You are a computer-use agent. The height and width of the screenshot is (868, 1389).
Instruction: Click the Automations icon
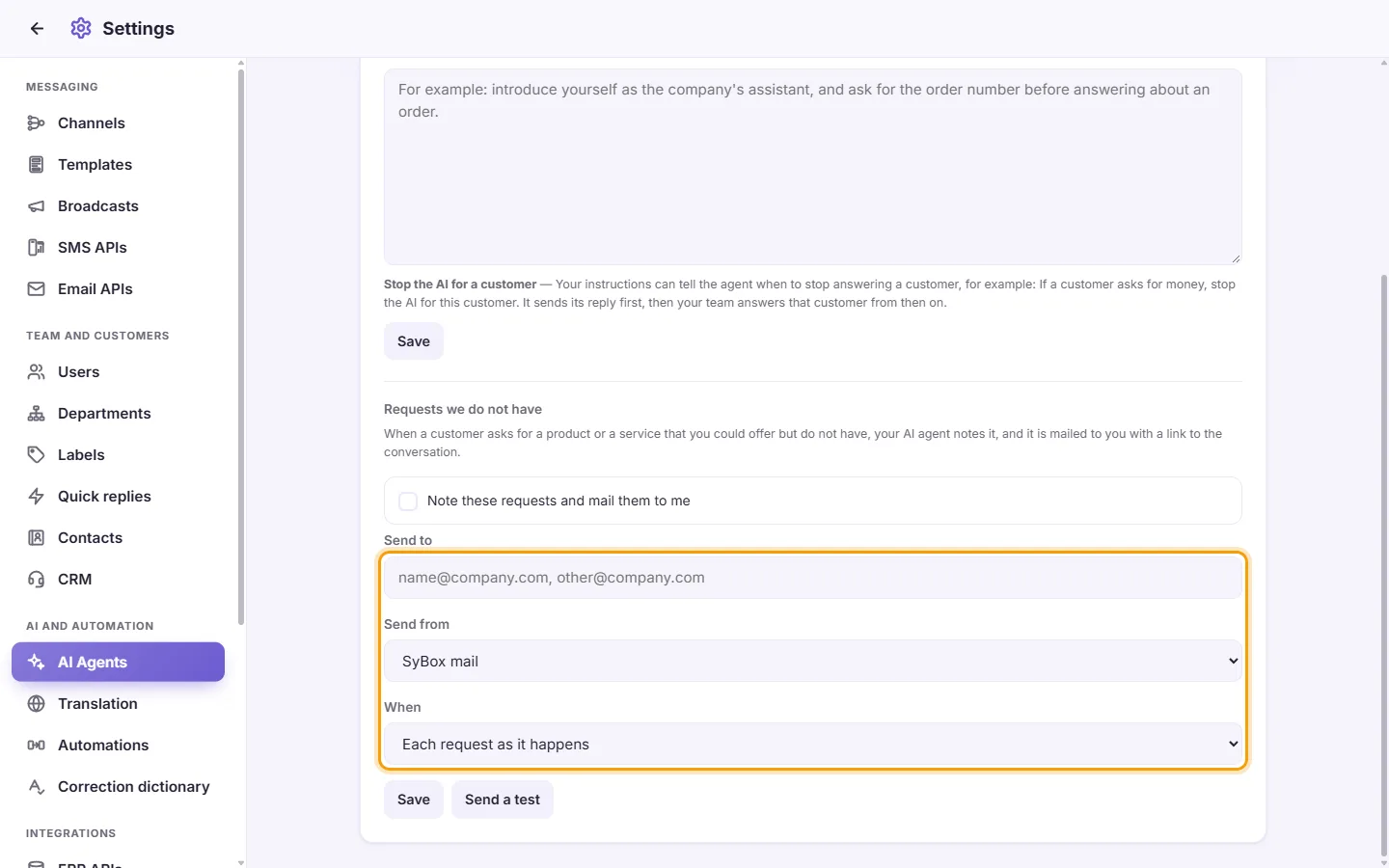(37, 746)
